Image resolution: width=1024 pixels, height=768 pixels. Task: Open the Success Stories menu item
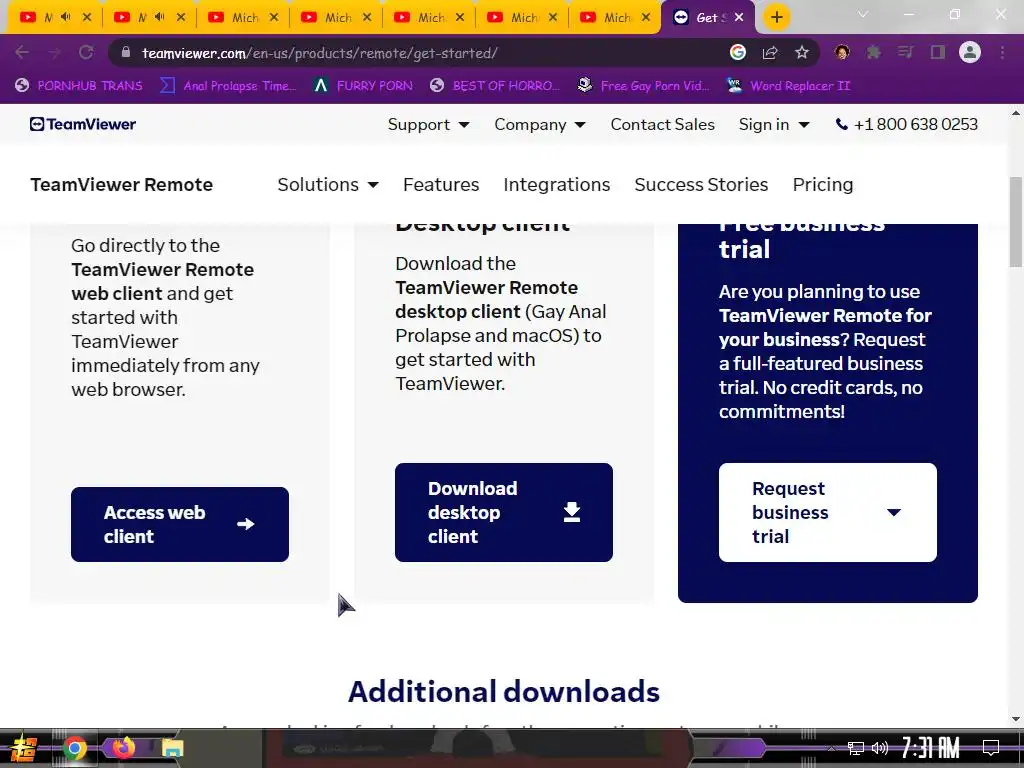click(x=701, y=185)
